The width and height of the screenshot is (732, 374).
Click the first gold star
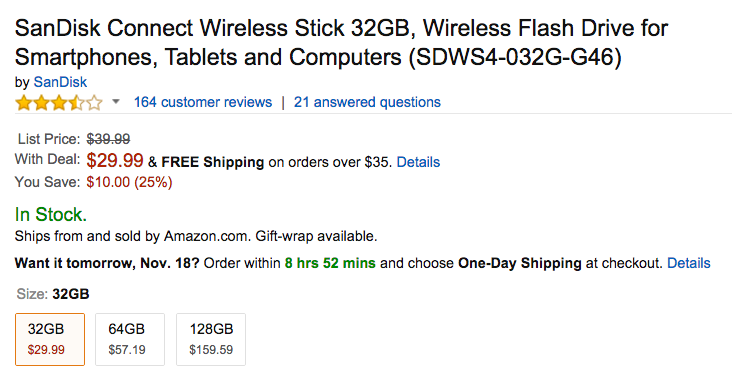[x=23, y=102]
